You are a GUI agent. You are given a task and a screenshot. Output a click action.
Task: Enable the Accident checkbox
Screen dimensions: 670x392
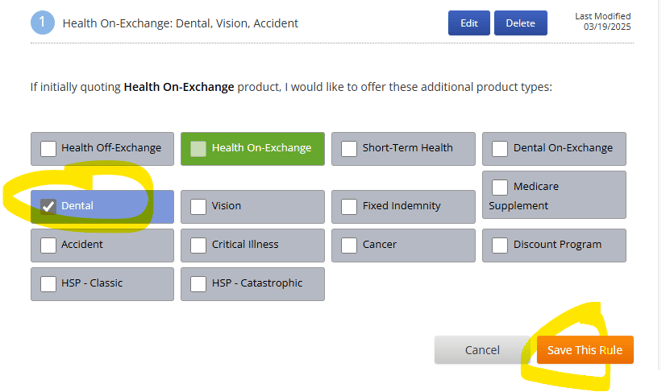coord(48,245)
